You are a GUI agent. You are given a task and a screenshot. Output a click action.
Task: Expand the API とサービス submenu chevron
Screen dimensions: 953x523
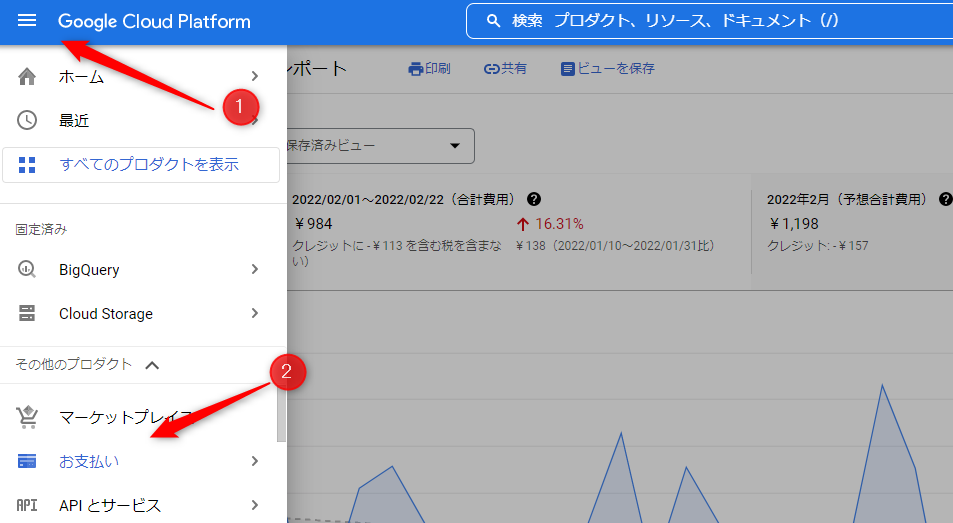[x=255, y=505]
